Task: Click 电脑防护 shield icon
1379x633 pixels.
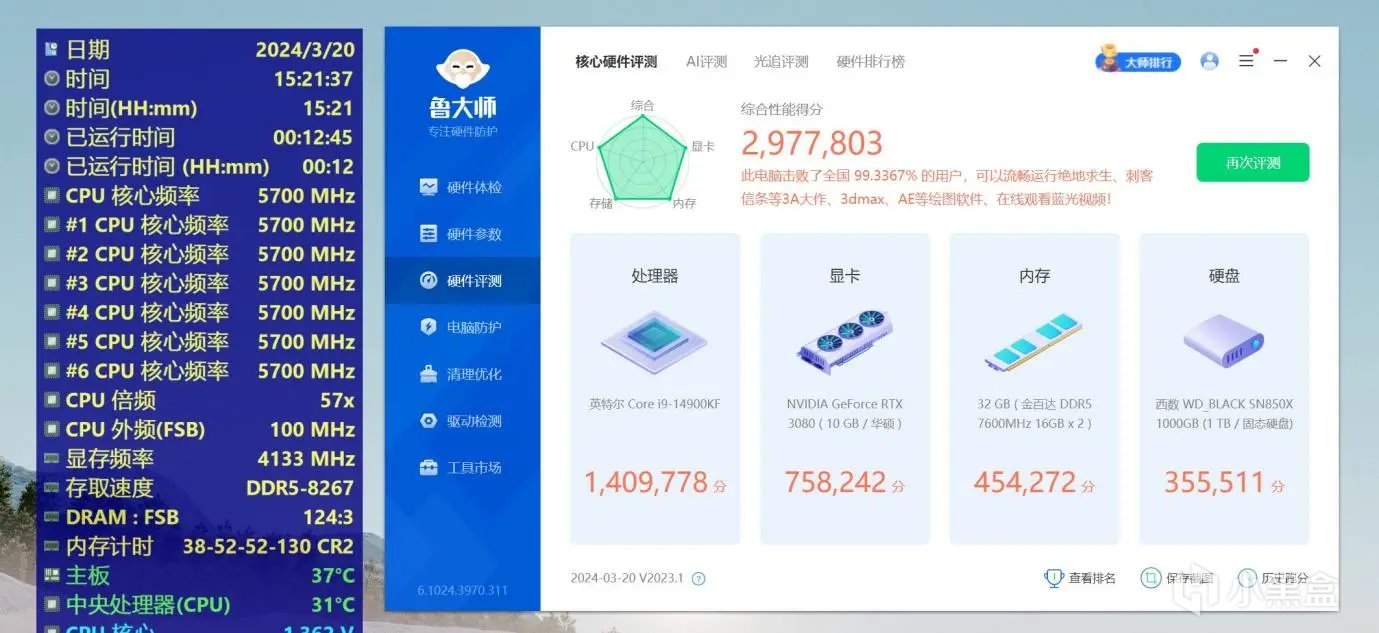Action: coord(429,327)
